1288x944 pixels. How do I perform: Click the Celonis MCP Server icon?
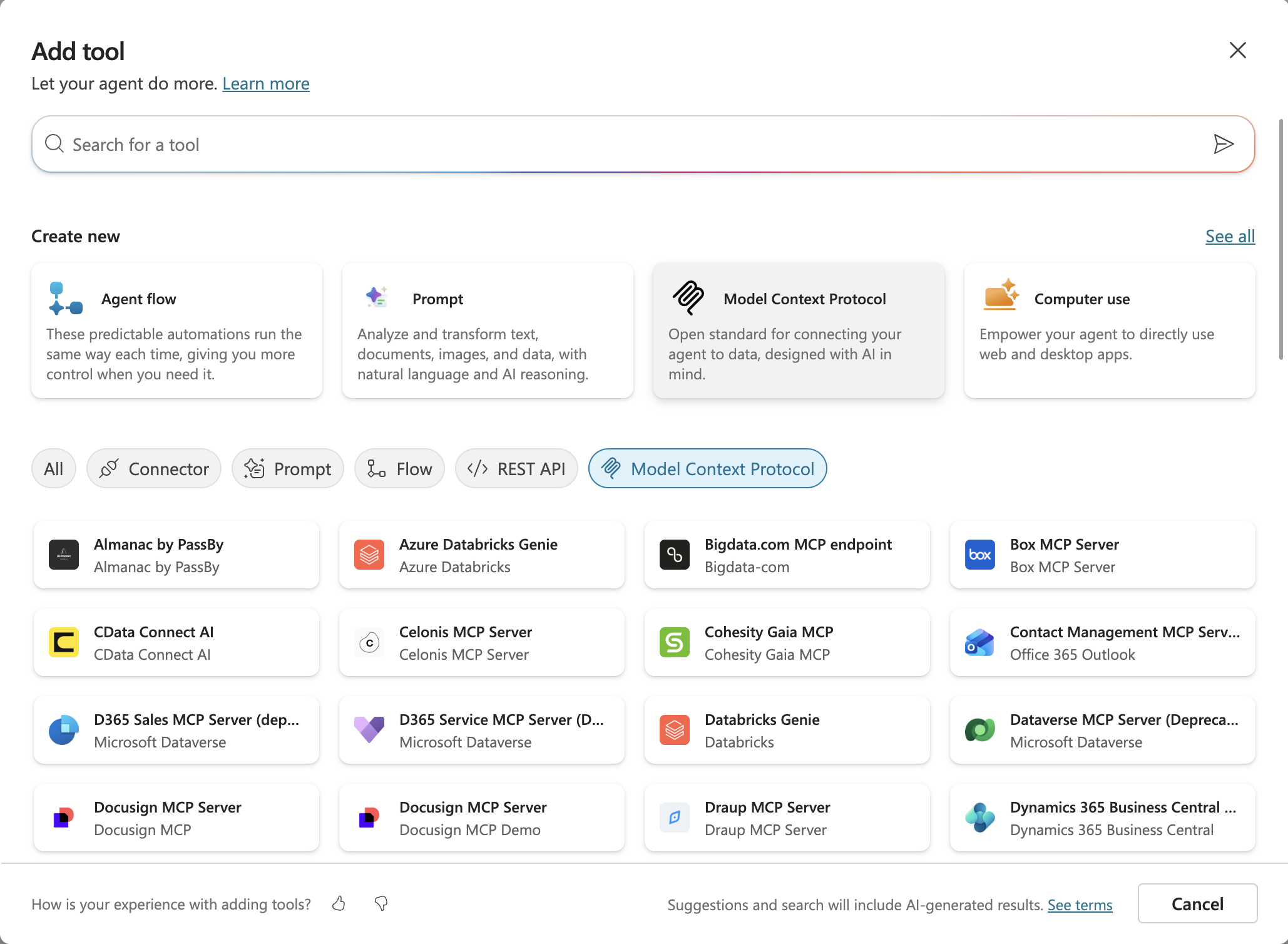(x=369, y=642)
